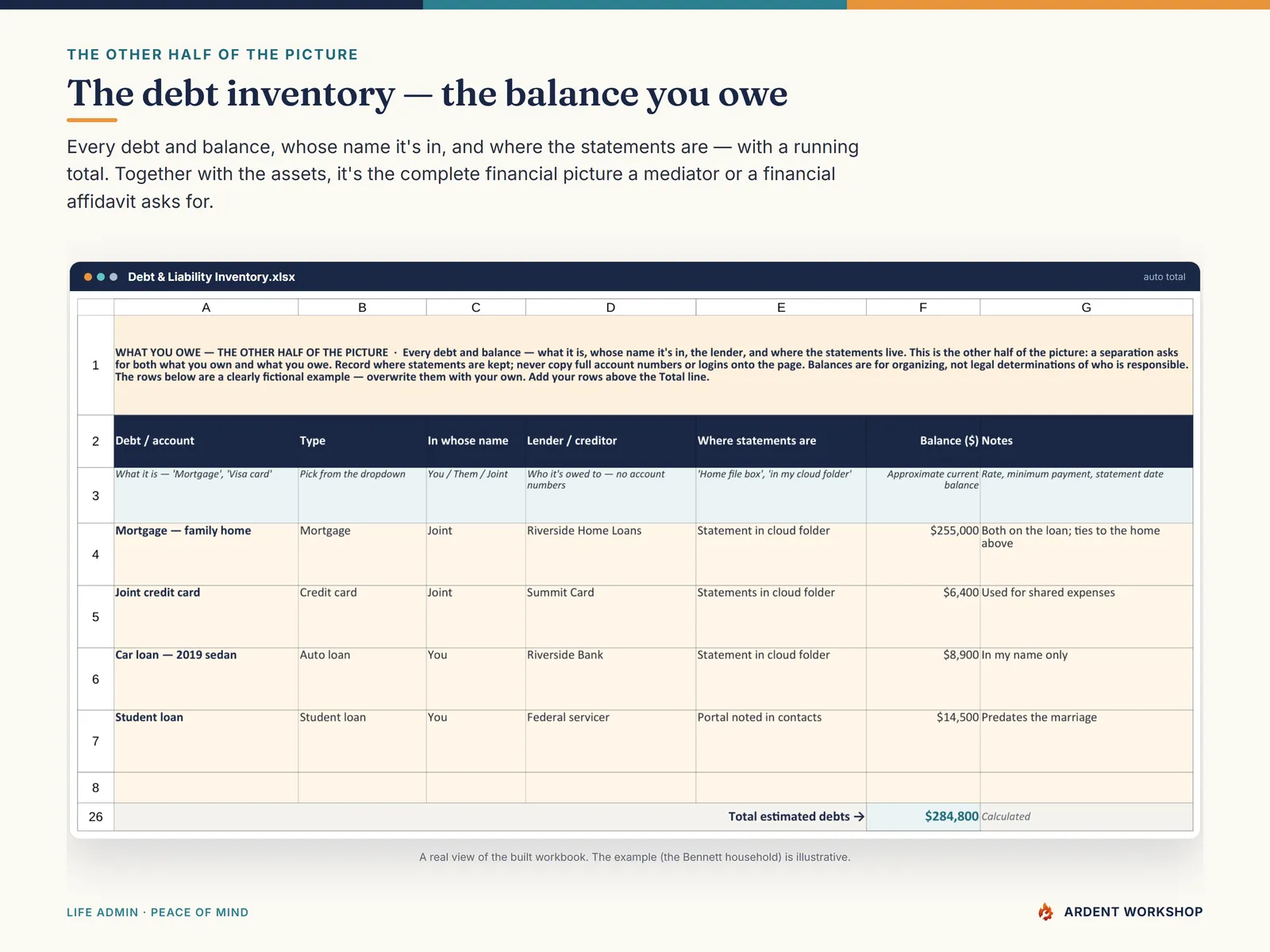Screen dimensions: 1270x952
Task: Select 'Portal noted in contacts' cell
Action: (781, 741)
